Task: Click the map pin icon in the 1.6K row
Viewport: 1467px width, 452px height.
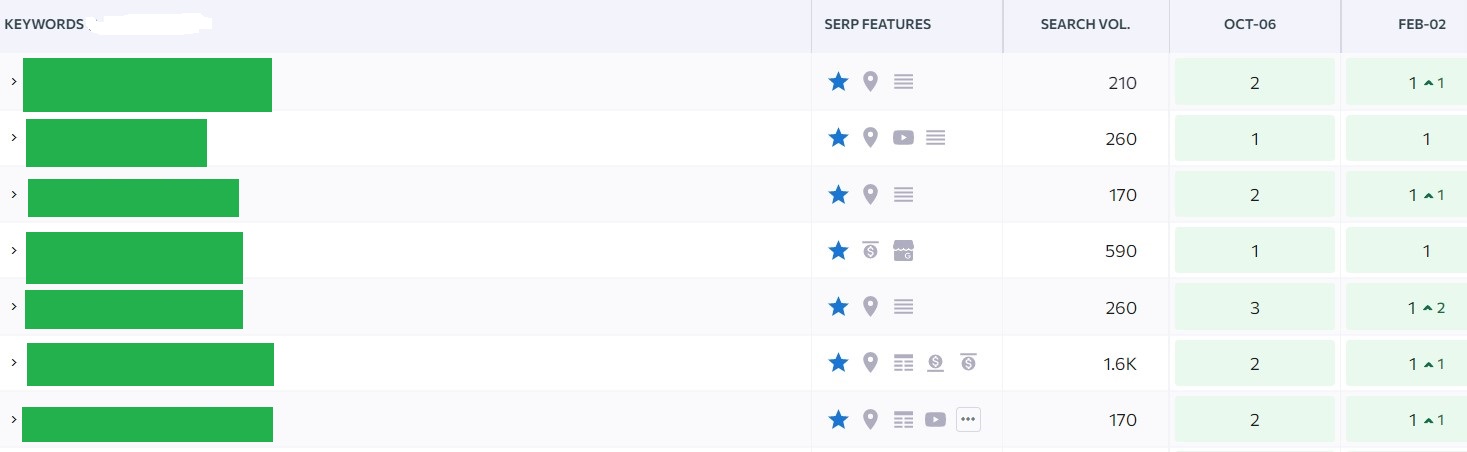Action: pyautogui.click(x=870, y=363)
